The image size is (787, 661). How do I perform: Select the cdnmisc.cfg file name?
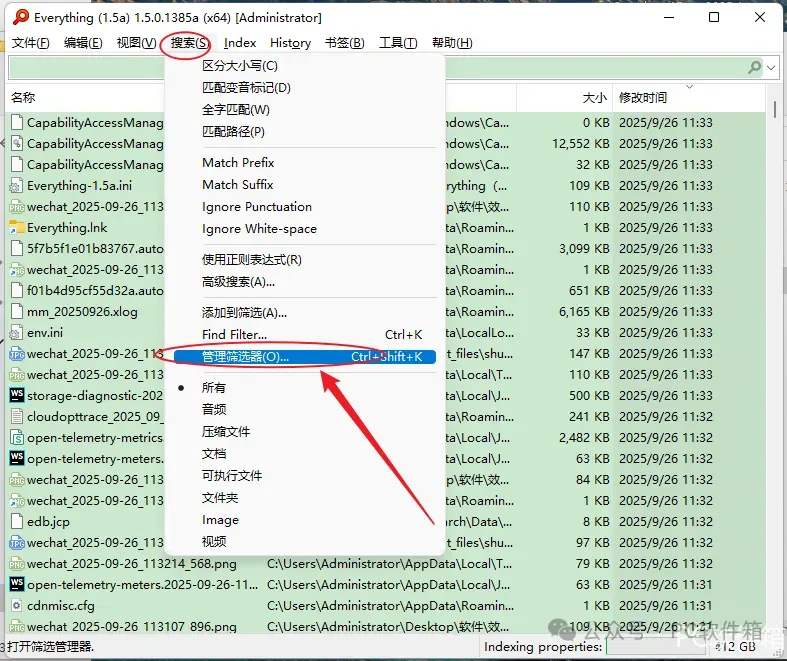click(x=61, y=606)
